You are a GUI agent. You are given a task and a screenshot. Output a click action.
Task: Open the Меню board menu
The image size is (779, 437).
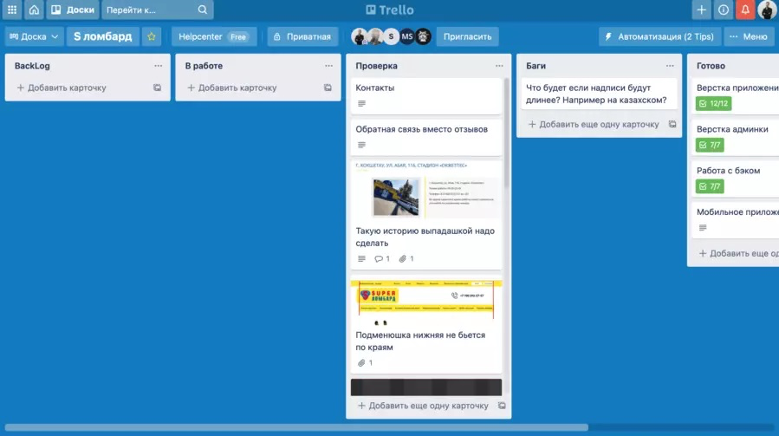[x=748, y=37]
